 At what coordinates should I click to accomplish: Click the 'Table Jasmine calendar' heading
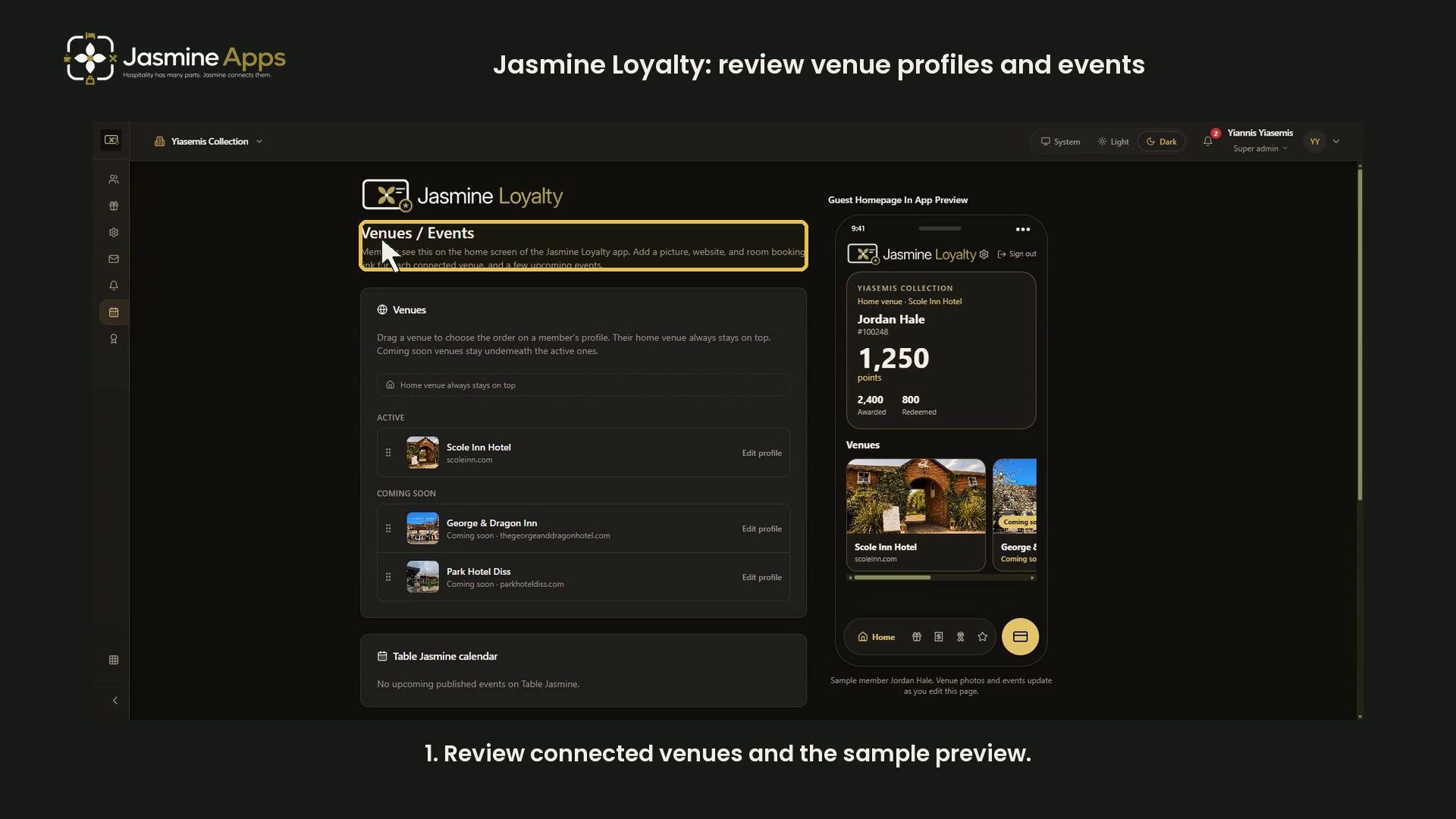445,657
